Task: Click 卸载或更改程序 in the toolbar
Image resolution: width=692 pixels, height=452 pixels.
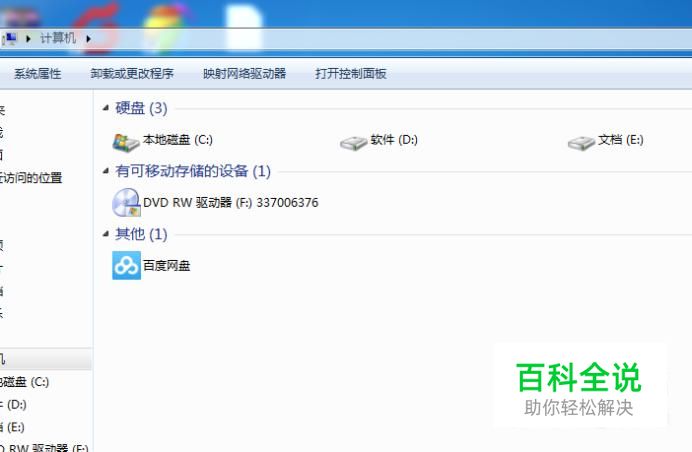Action: click(132, 74)
